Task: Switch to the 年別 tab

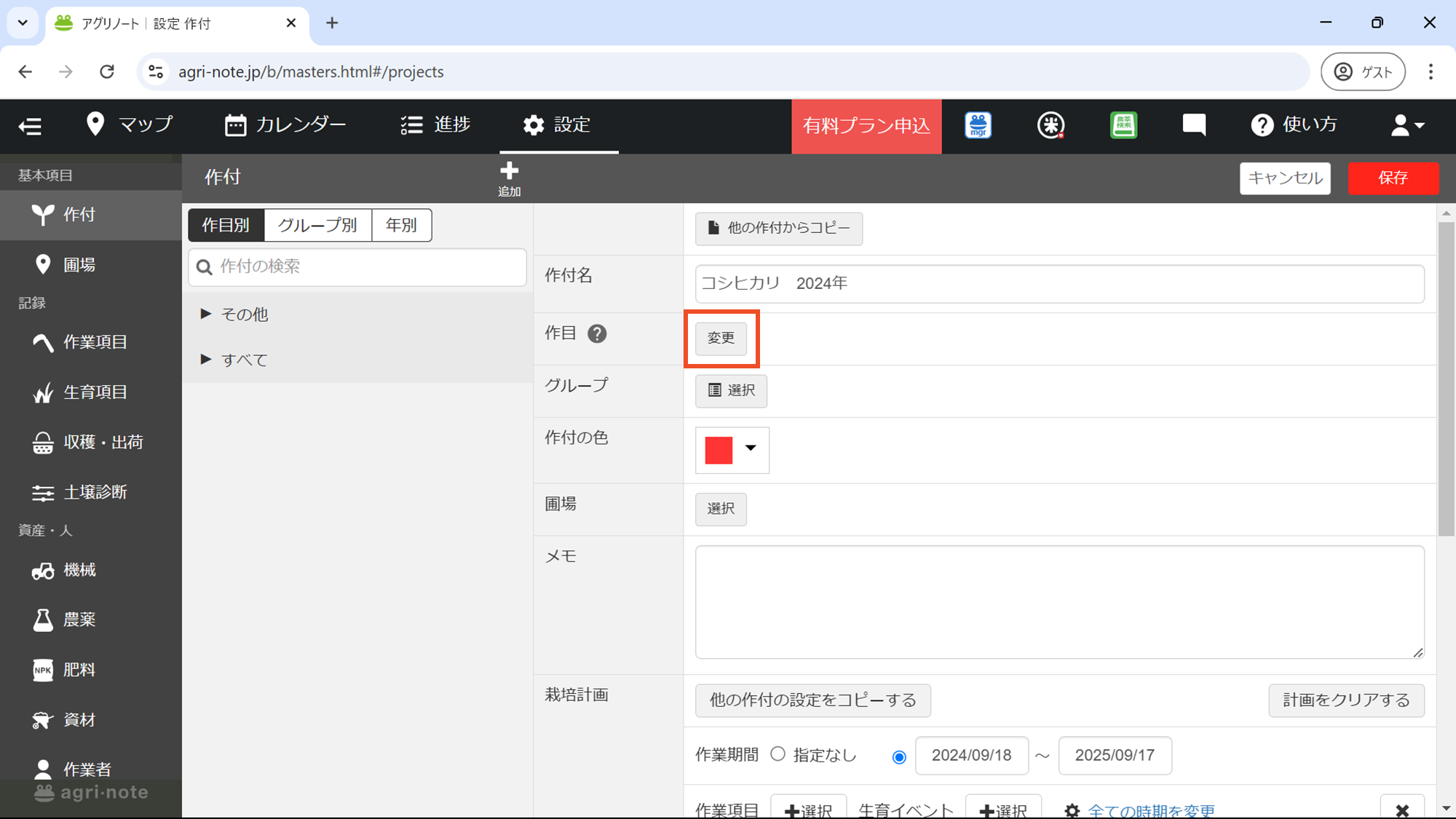Action: point(401,225)
